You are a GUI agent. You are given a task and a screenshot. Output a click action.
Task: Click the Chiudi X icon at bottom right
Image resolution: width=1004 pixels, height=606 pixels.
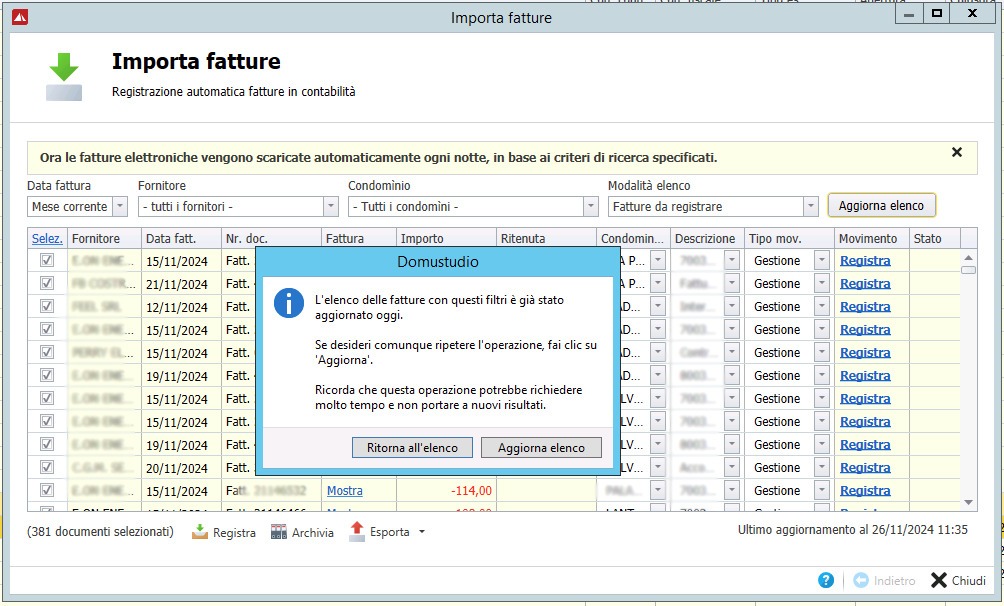click(939, 580)
